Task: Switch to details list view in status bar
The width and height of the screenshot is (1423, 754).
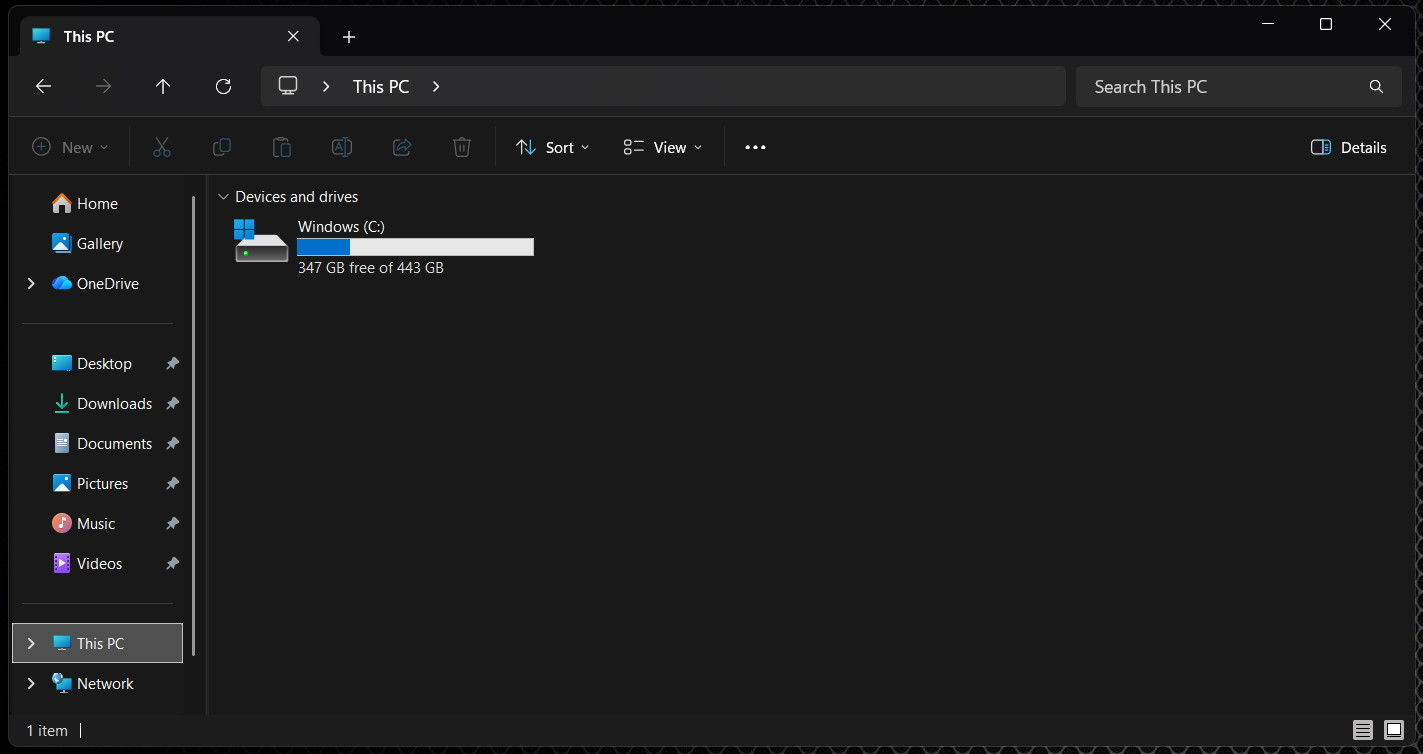Action: [x=1362, y=730]
